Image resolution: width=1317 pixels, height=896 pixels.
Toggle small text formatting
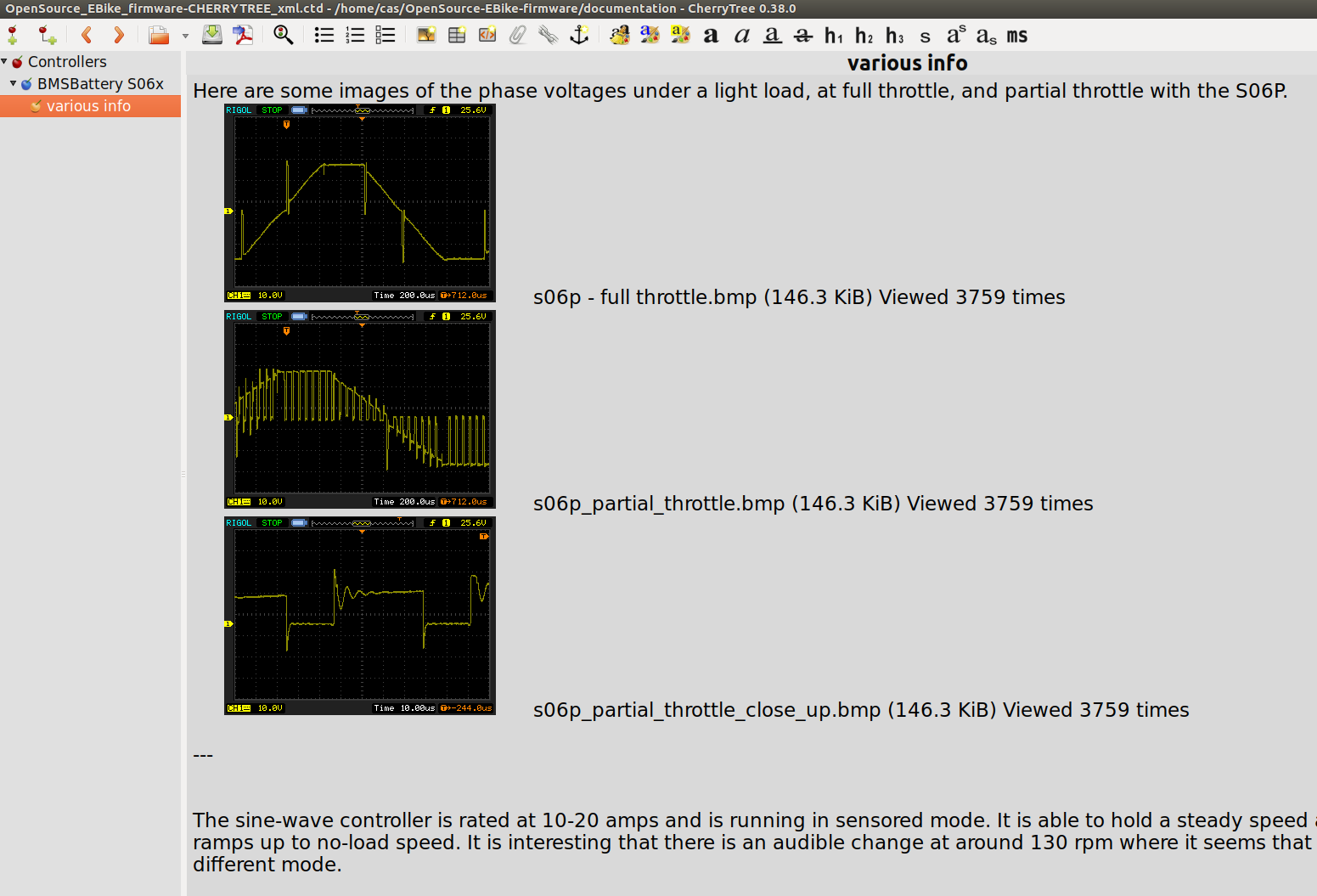tap(926, 37)
